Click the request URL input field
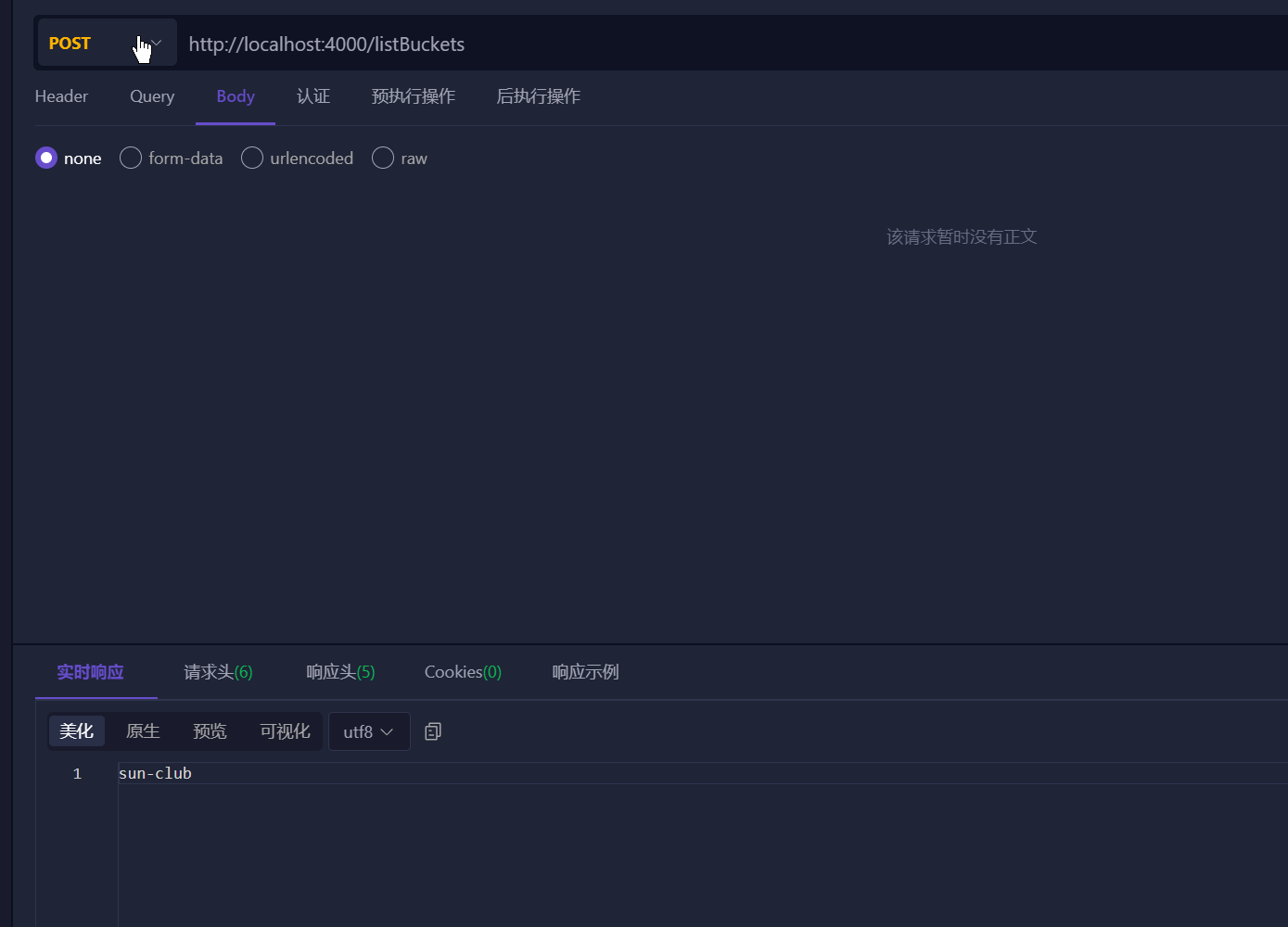Screen dimensions: 1288x927 coord(733,44)
